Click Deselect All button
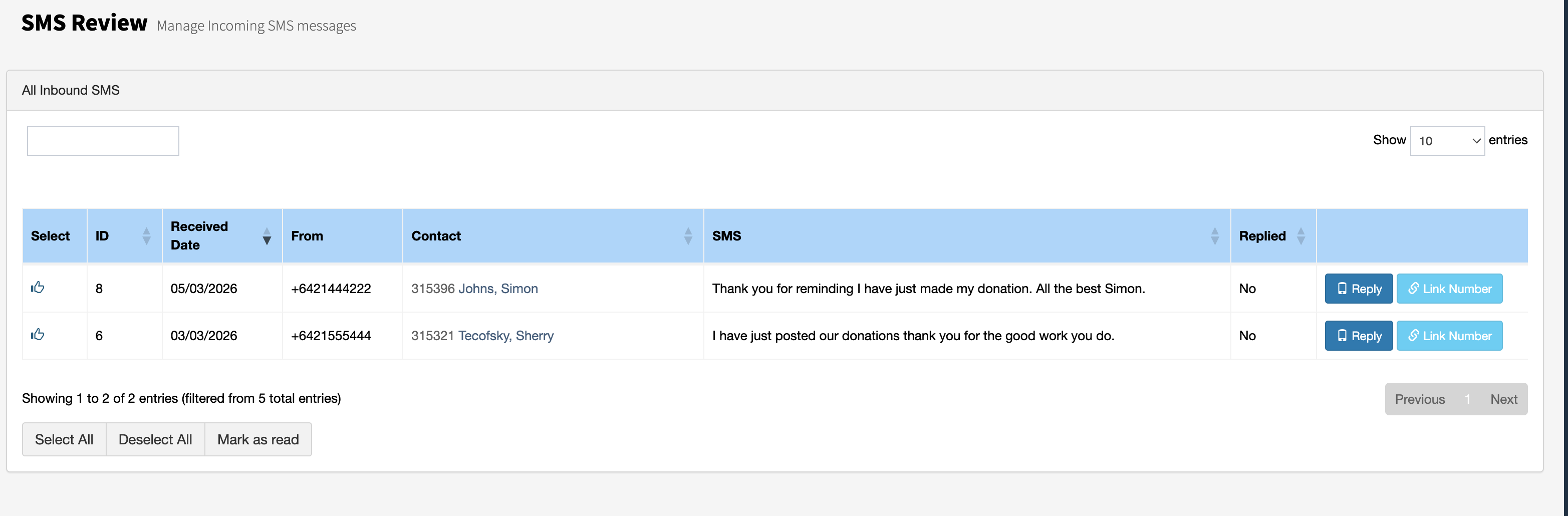Image resolution: width=1568 pixels, height=516 pixels. [155, 439]
